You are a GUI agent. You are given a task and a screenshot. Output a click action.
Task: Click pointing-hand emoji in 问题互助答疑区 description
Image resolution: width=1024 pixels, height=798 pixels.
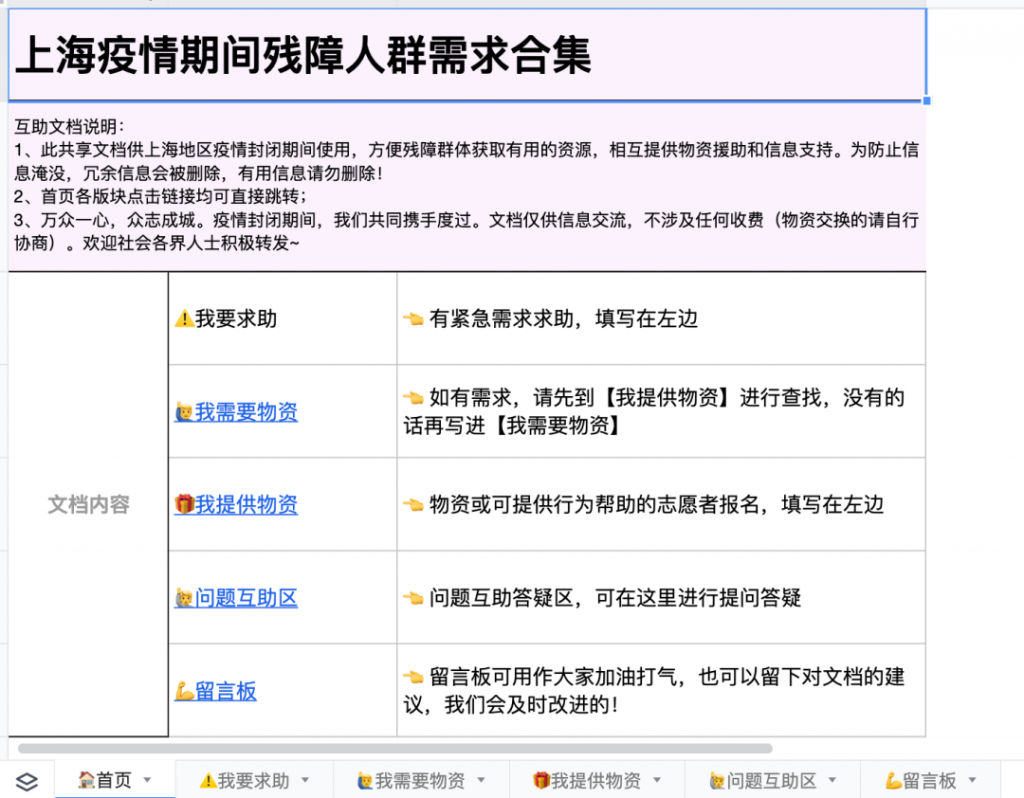click(413, 598)
